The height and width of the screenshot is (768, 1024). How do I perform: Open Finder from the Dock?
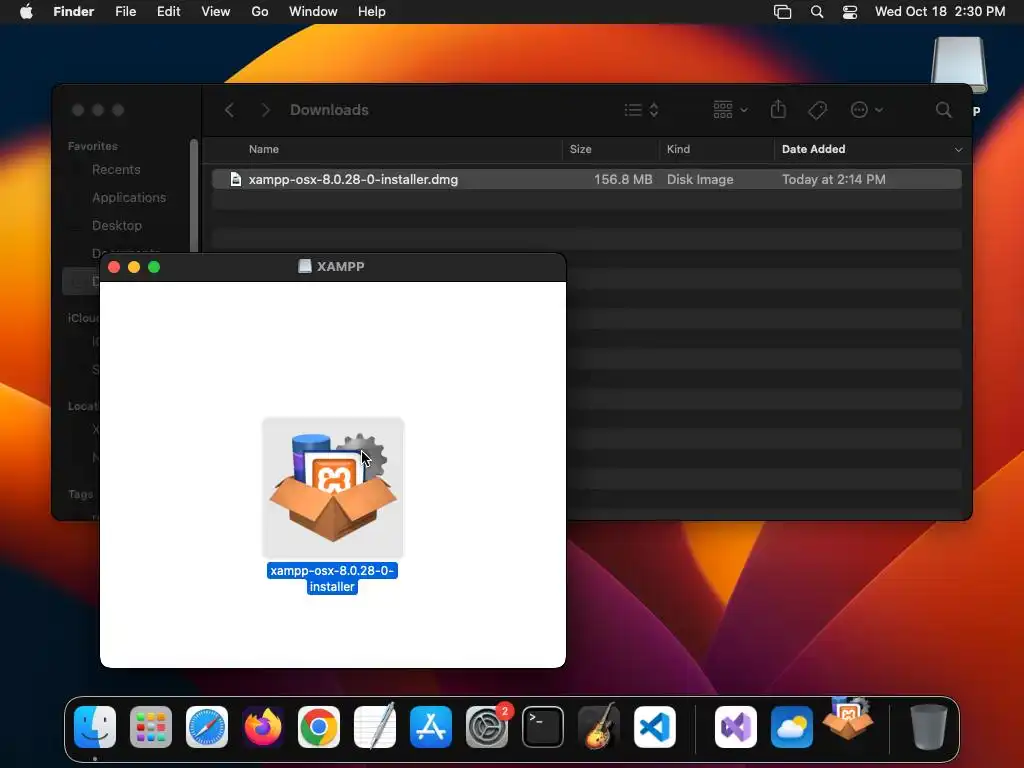pyautogui.click(x=95, y=727)
